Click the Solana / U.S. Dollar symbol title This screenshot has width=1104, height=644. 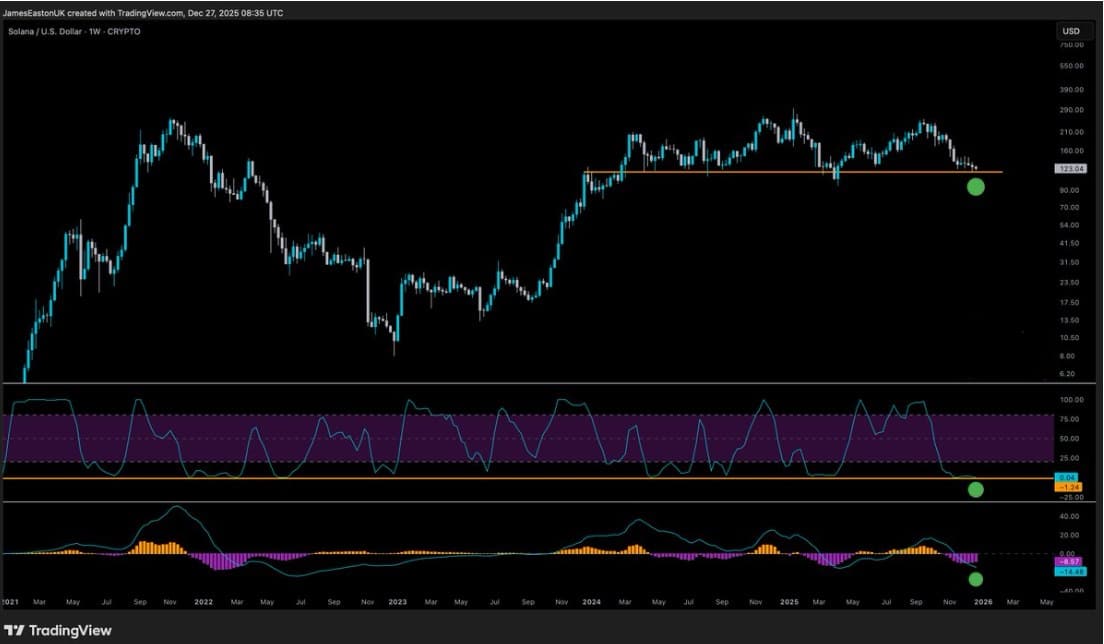(x=74, y=32)
